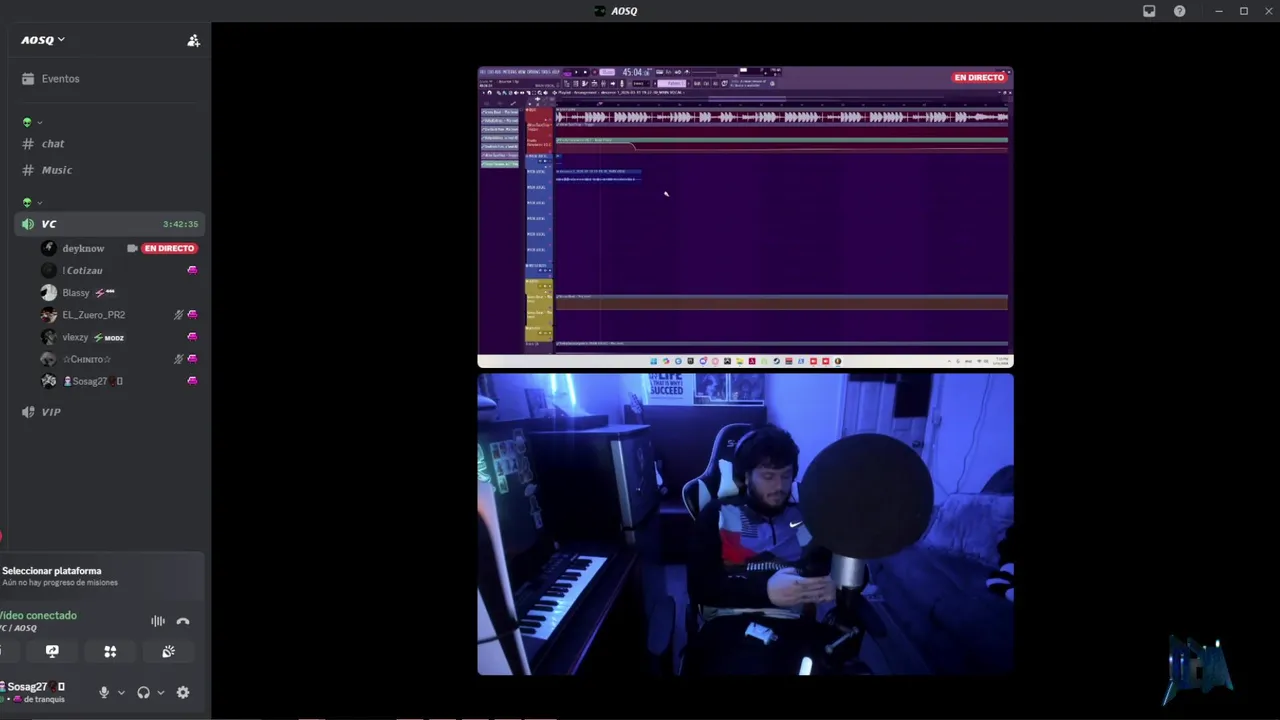
Task: Click Vídeo conectado status text
Action: point(38,615)
